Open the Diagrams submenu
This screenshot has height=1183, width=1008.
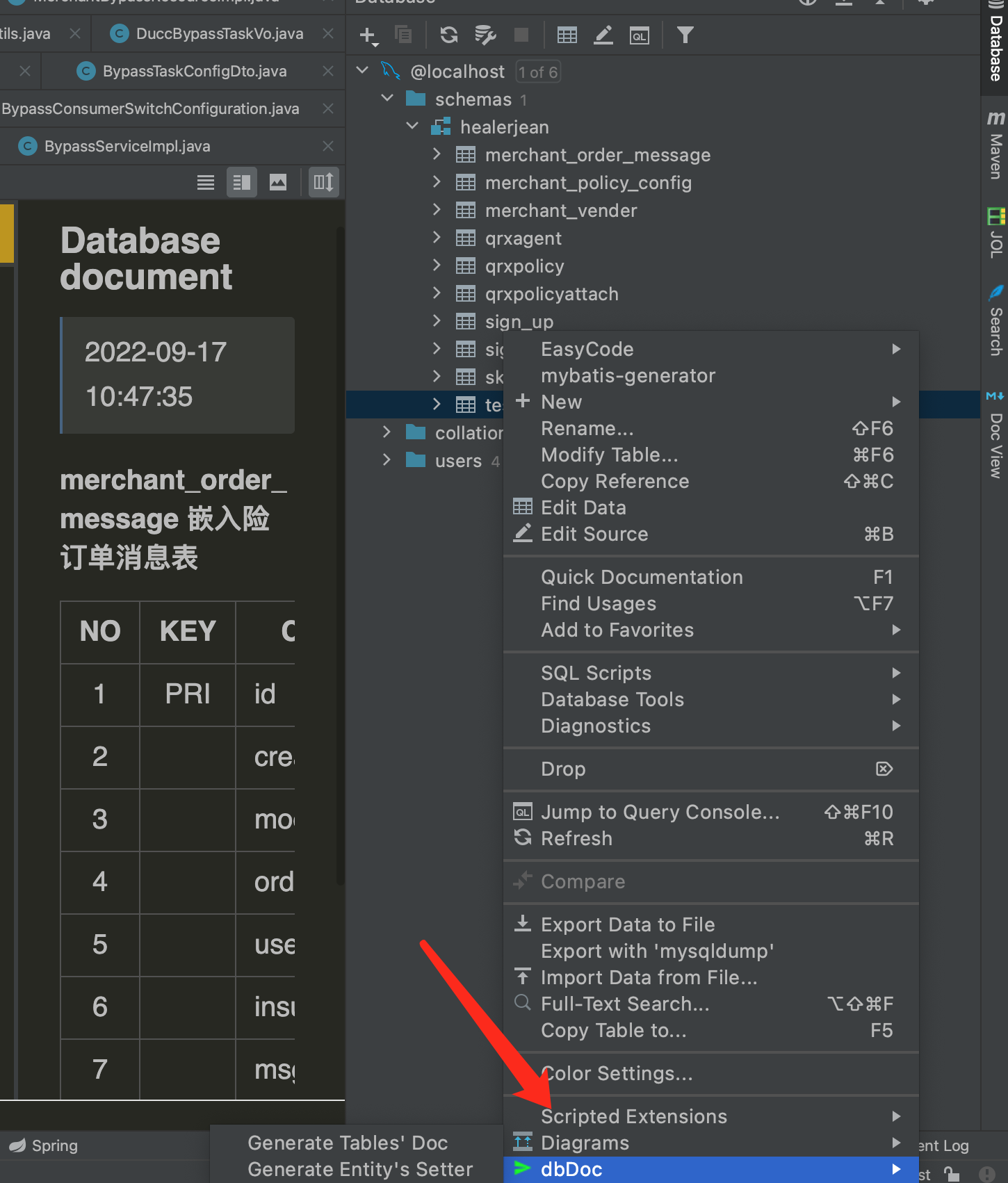(x=711, y=1143)
